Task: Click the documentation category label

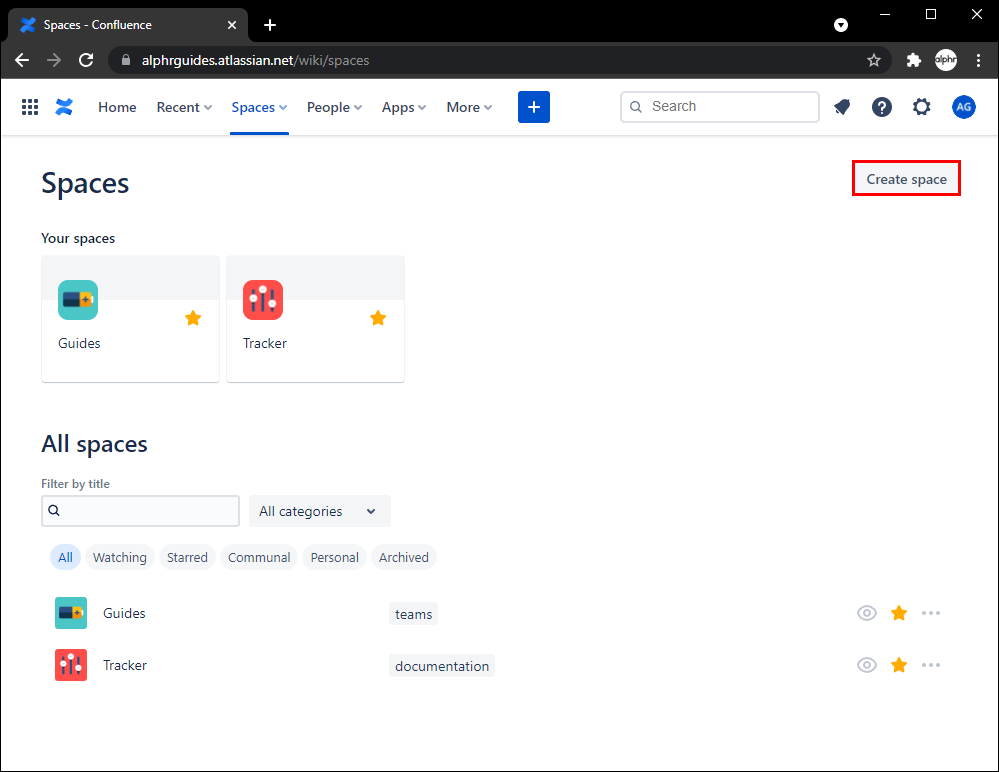Action: 442,666
